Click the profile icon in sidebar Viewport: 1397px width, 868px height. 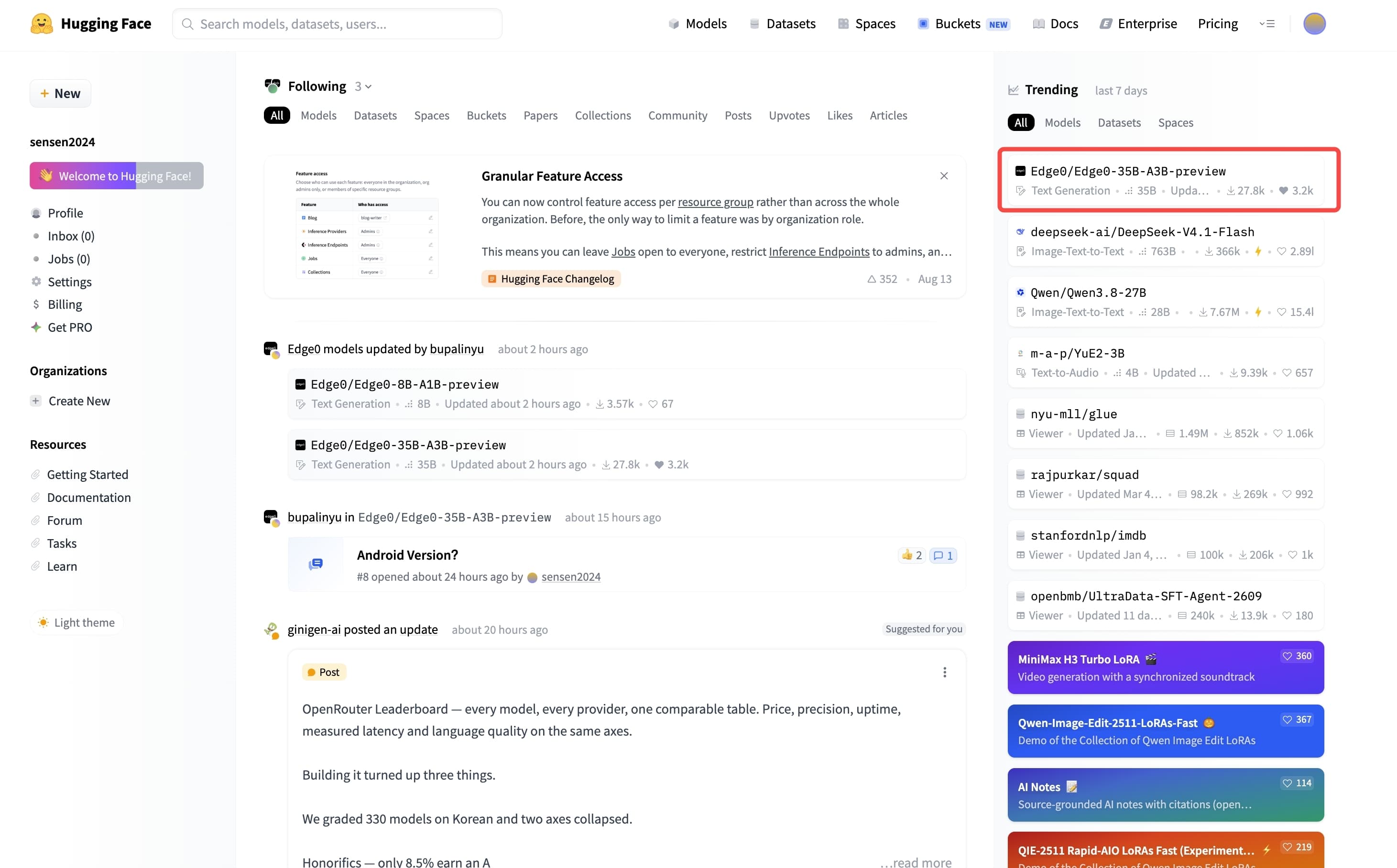coord(35,214)
